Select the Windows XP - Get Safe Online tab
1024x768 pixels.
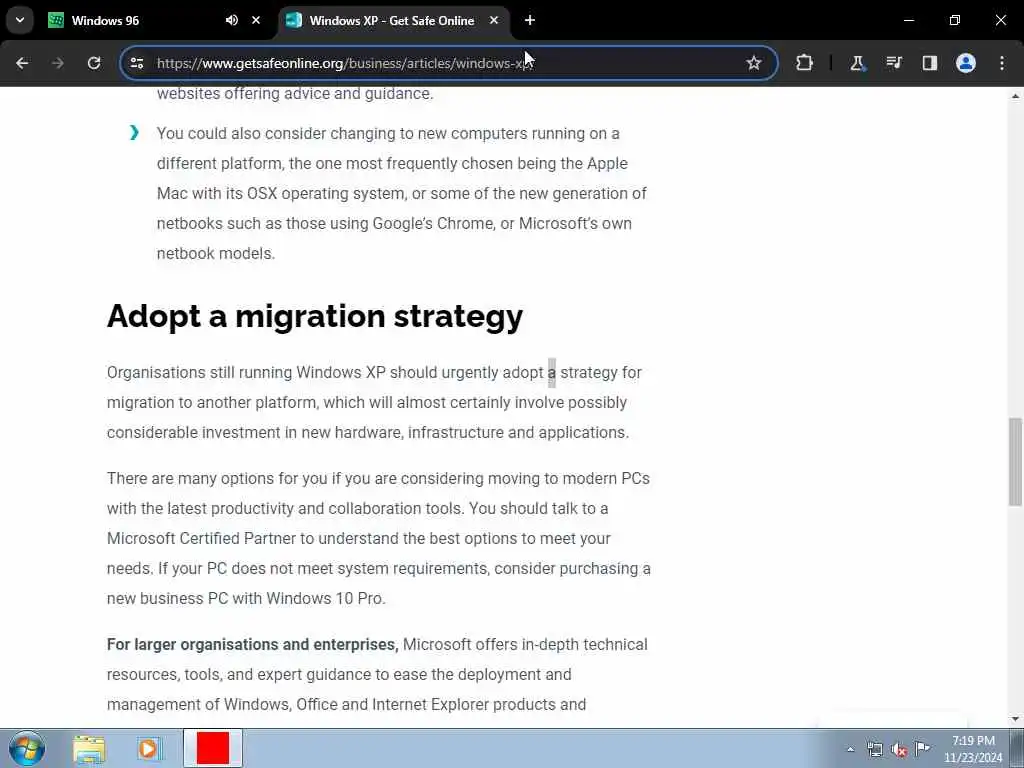click(392, 20)
